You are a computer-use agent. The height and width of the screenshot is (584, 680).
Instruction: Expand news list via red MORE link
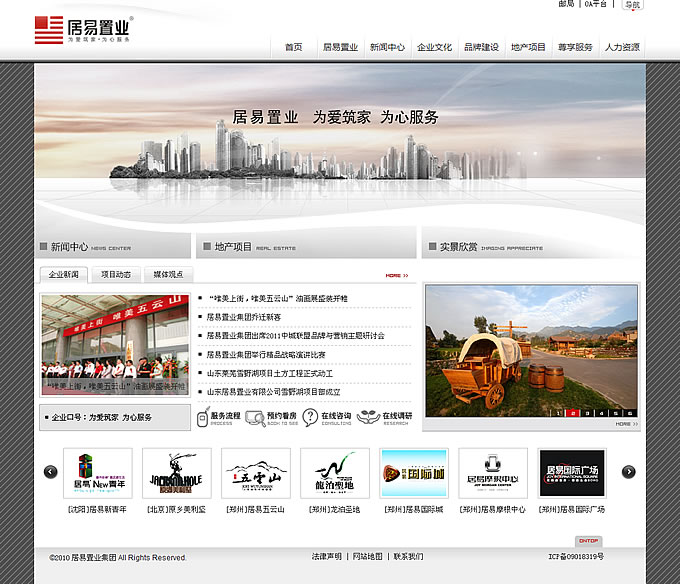(x=396, y=275)
